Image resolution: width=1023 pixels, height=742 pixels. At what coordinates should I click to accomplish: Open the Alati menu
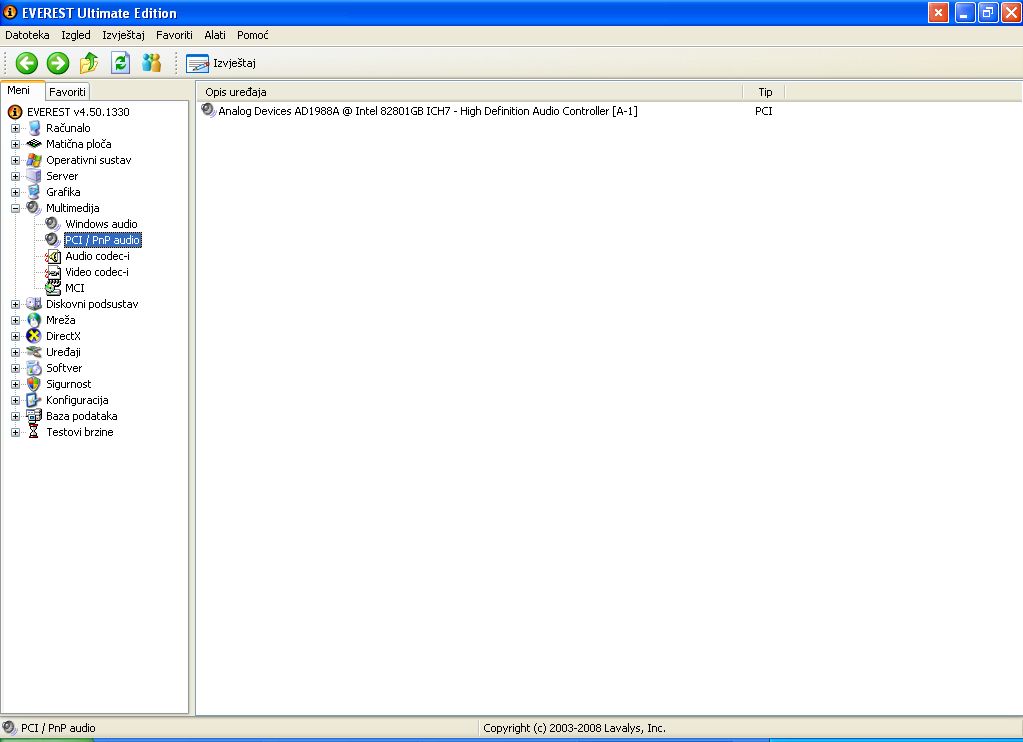[215, 35]
